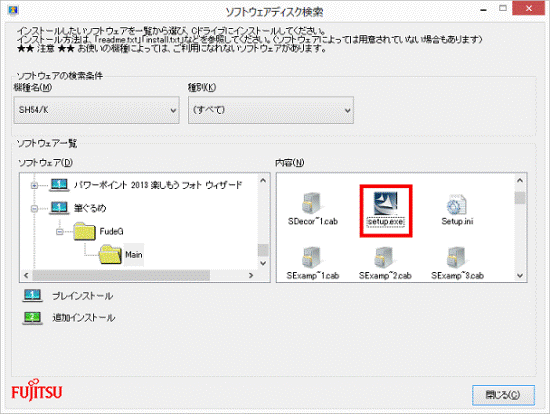Select the Setup.ini file icon
This screenshot has height=414, width=550.
pyautogui.click(x=456, y=204)
